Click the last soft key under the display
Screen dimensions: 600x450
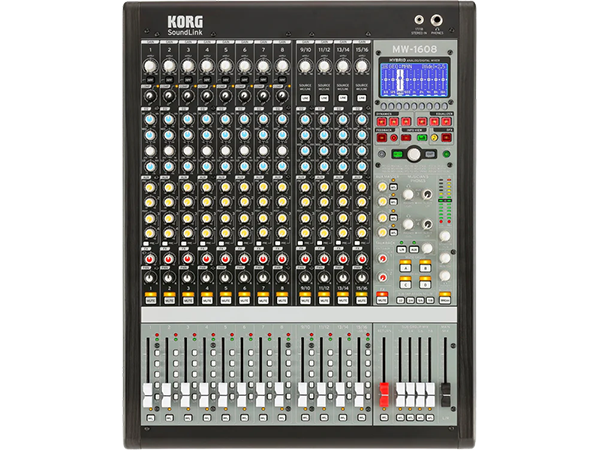click(445, 106)
